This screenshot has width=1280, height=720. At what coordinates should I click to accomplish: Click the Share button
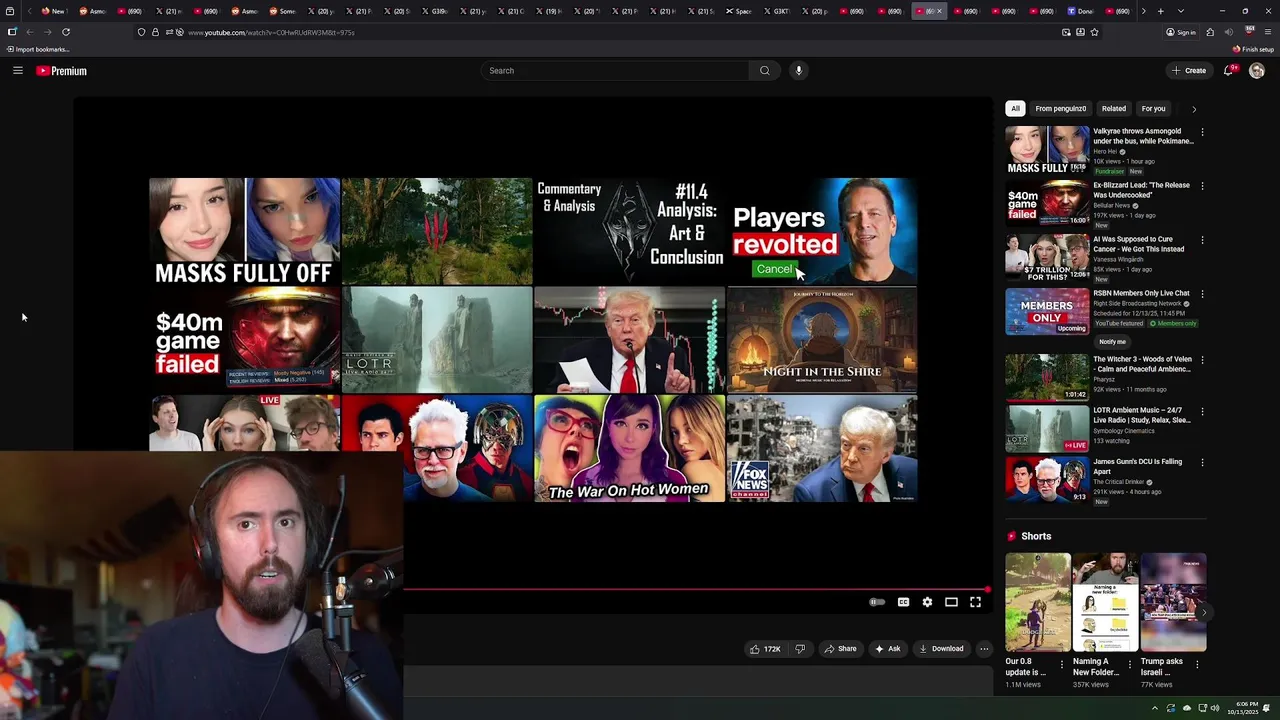(840, 649)
